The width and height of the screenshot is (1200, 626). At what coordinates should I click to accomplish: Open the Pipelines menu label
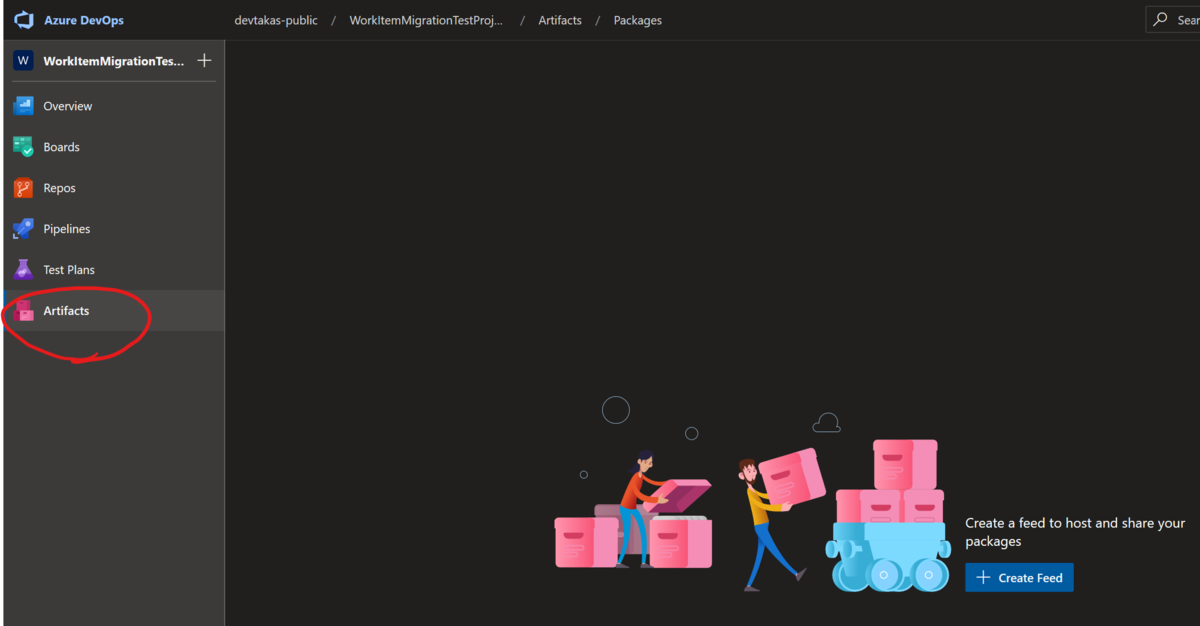(x=67, y=229)
